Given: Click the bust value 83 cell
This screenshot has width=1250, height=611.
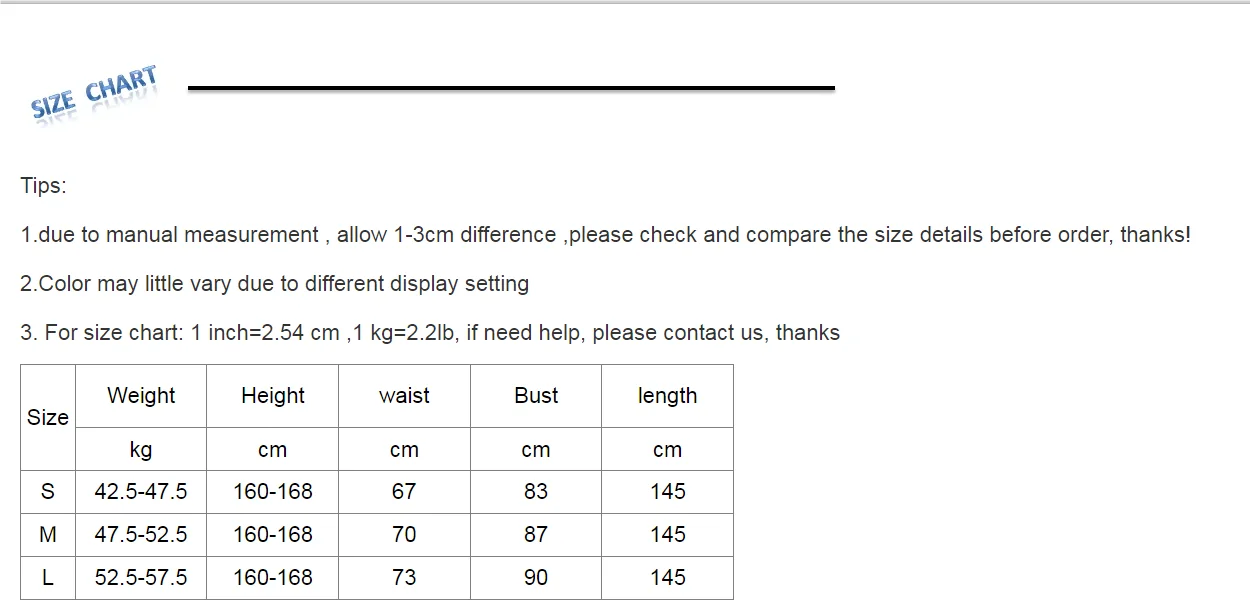Looking at the screenshot, I should coord(536,492).
